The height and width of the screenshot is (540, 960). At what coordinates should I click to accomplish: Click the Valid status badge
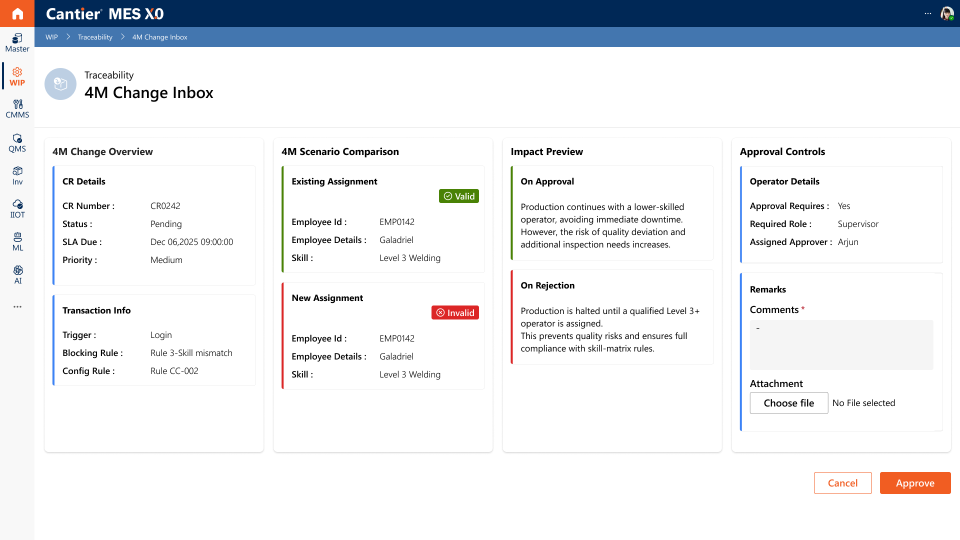459,196
